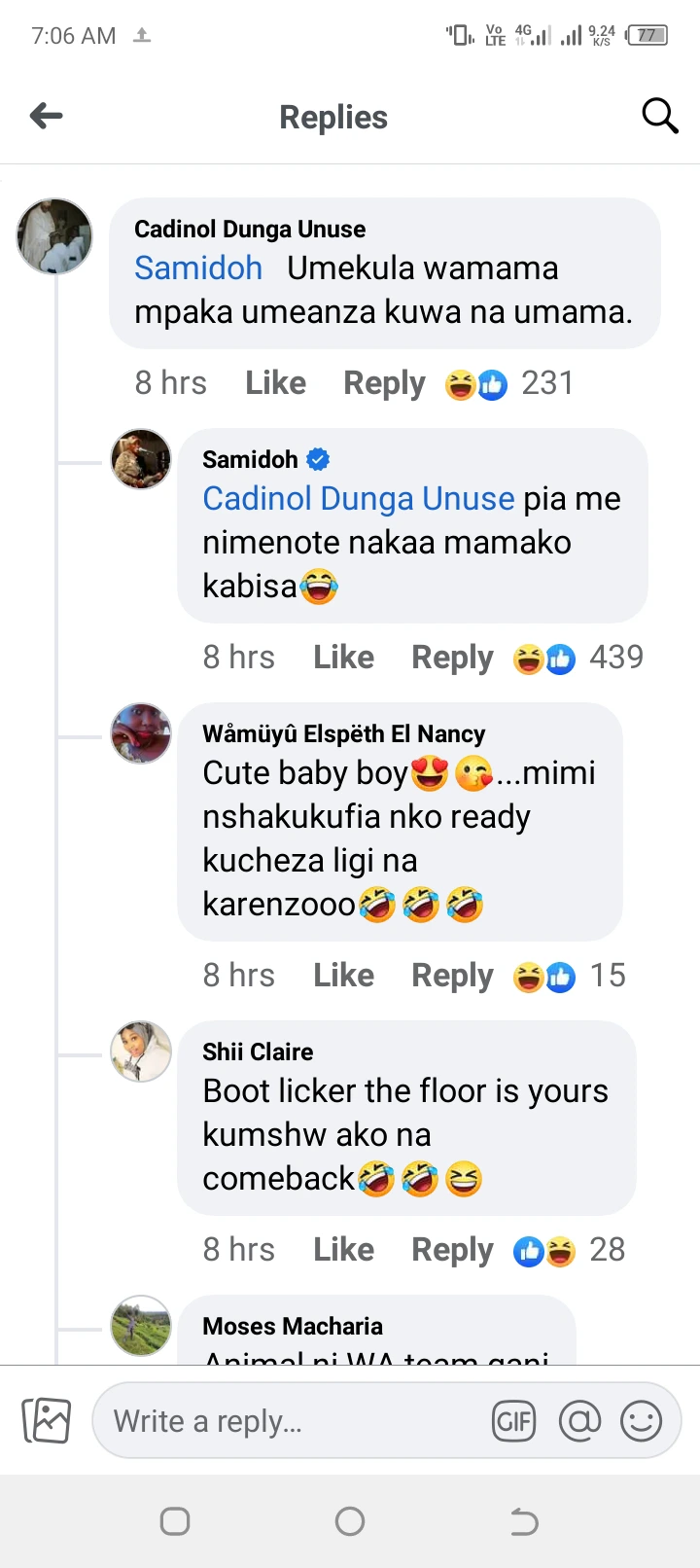Open the blue Samidoh mention link
Image resolution: width=700 pixels, height=1568 pixels.
tap(198, 268)
